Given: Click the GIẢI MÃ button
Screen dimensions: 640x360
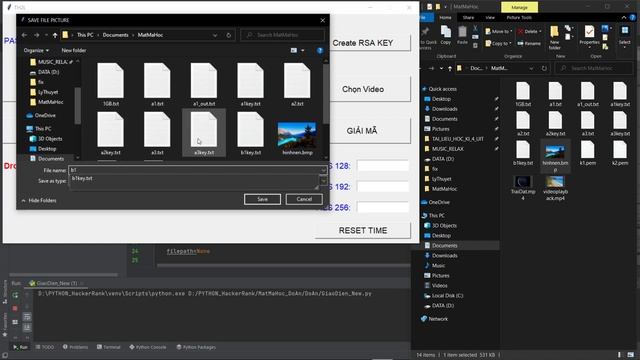Looking at the screenshot, I should pos(363,131).
